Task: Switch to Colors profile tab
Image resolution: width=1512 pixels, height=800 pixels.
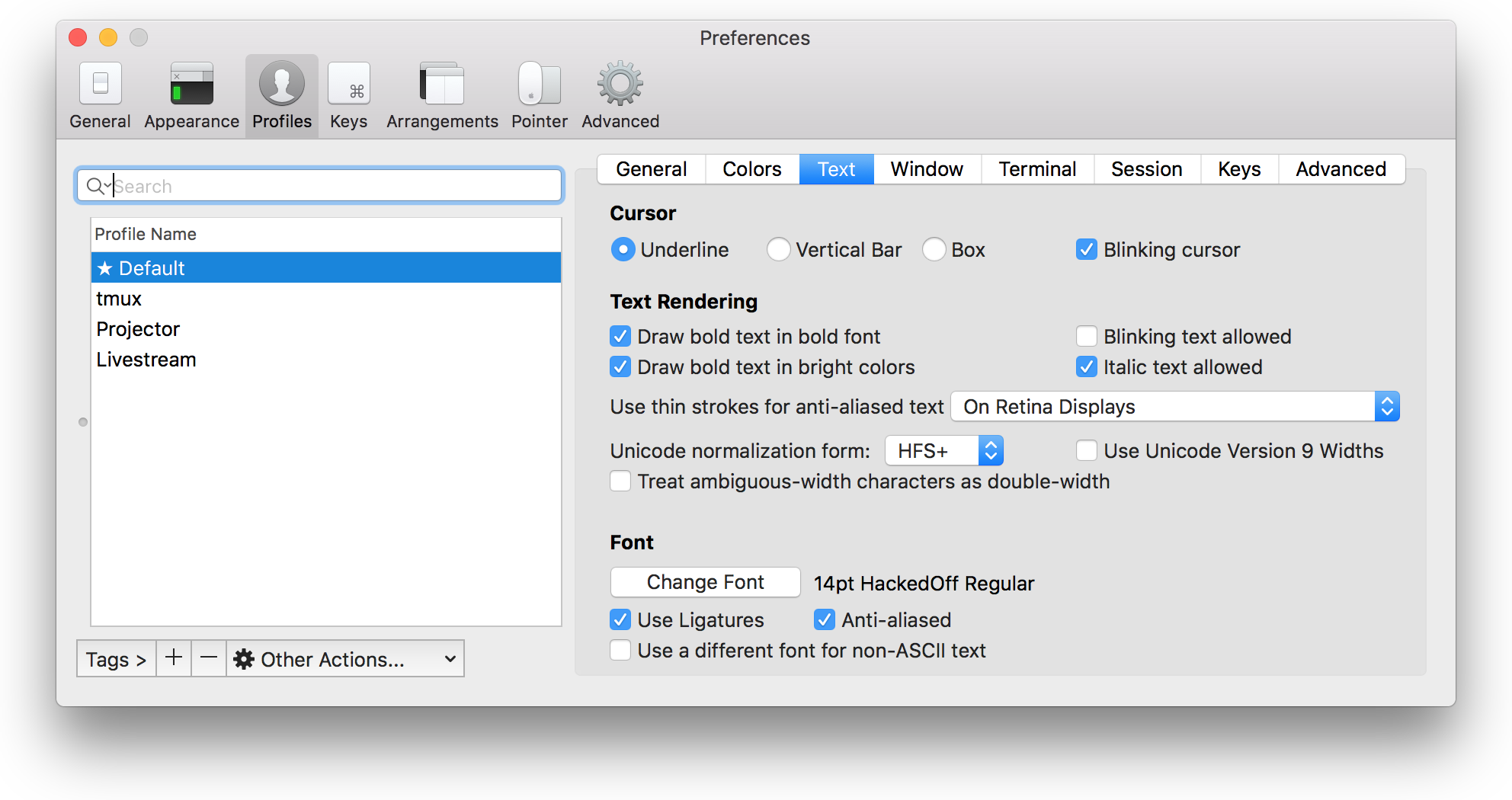Action: click(752, 169)
